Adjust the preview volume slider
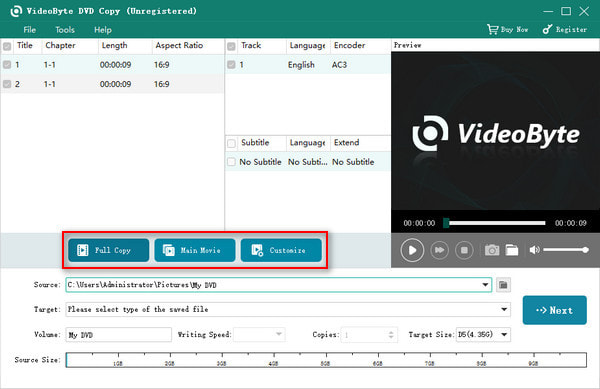Viewport: 600px width, 389px height. 566,250
